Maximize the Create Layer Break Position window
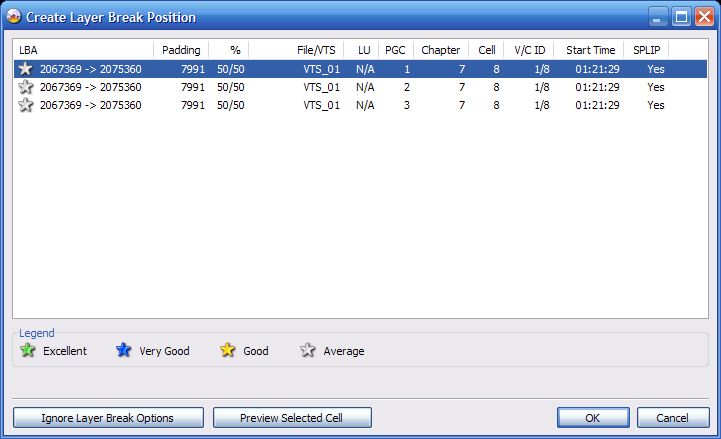This screenshot has width=721, height=439. tap(681, 17)
